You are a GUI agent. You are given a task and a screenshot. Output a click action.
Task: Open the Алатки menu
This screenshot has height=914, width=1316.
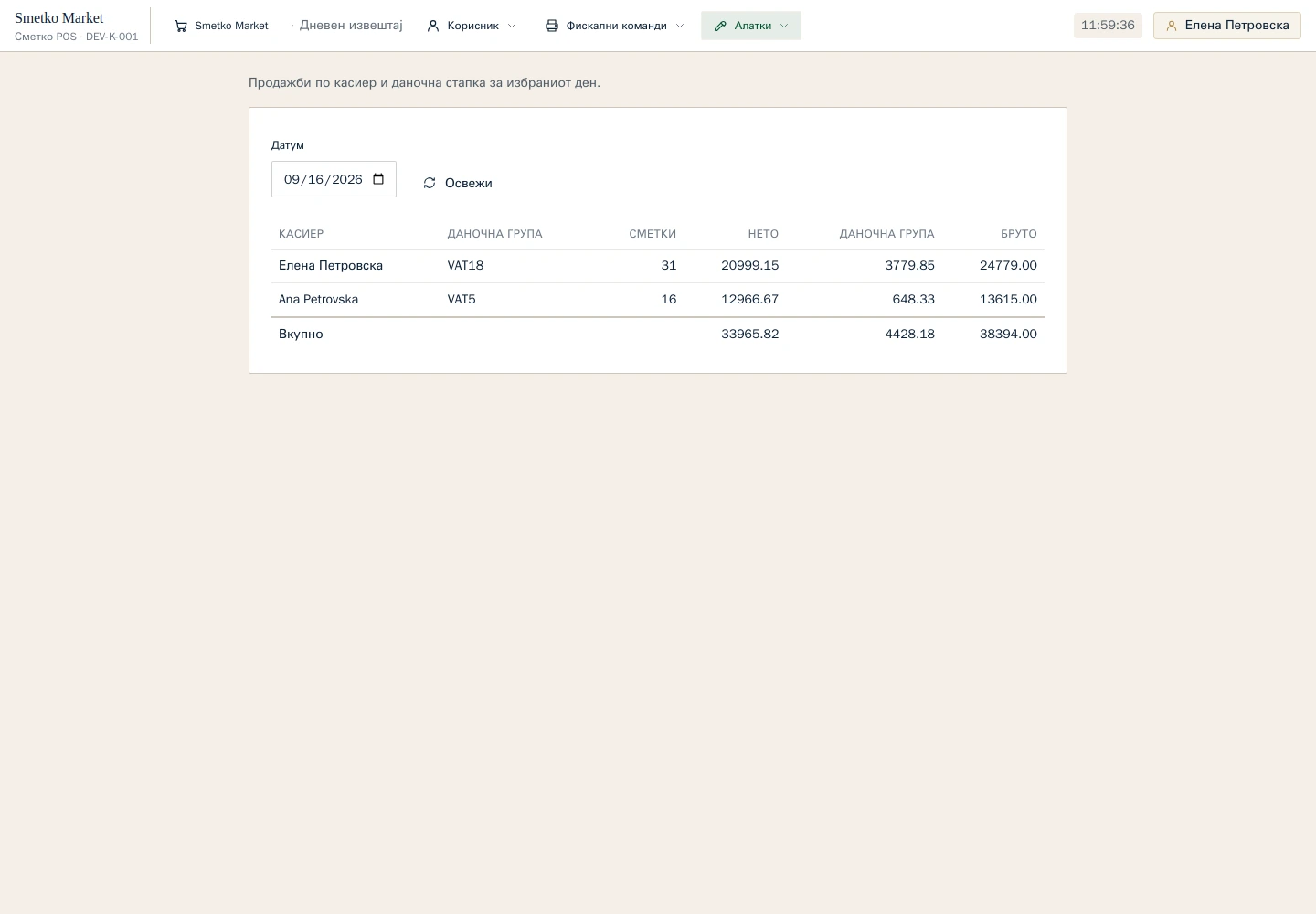[x=751, y=26]
